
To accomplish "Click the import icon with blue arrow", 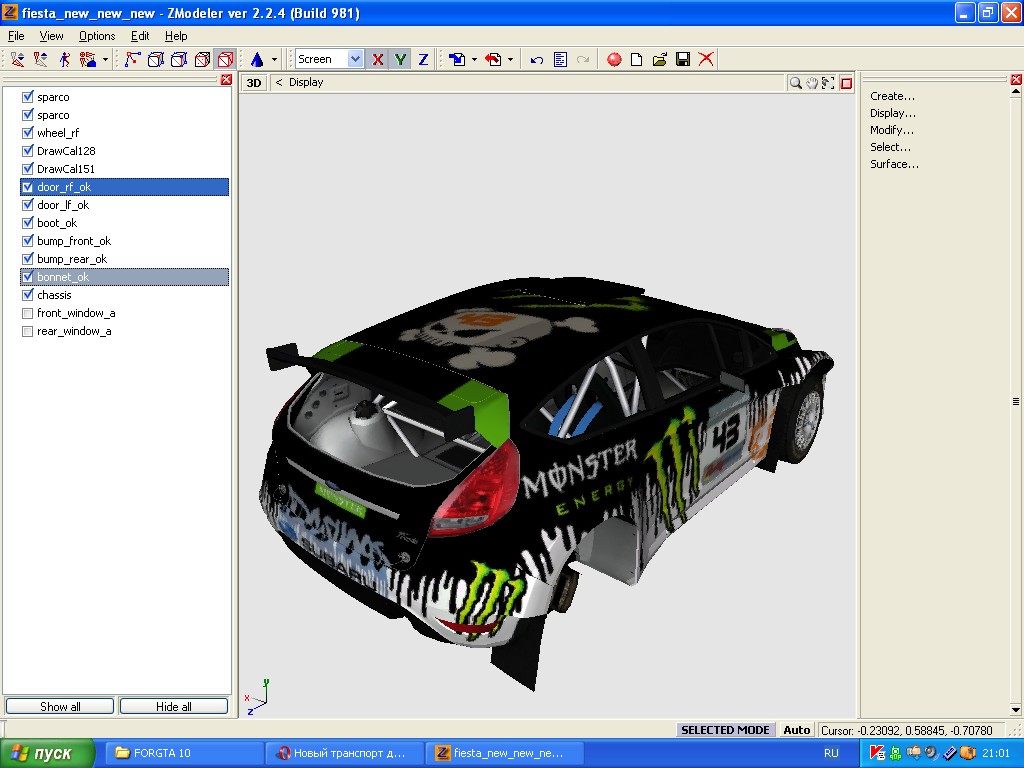I will pos(458,59).
